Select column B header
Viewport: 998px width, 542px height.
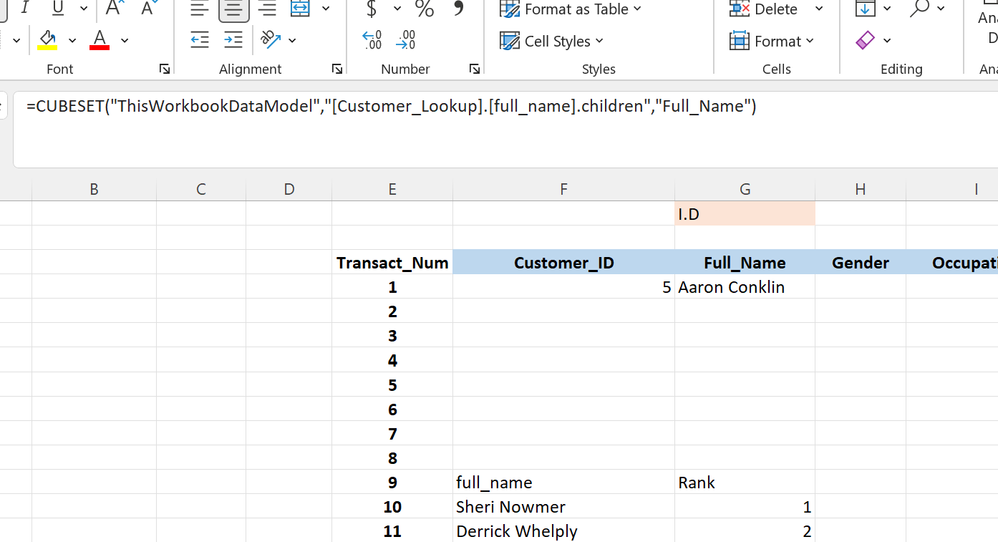point(94,189)
